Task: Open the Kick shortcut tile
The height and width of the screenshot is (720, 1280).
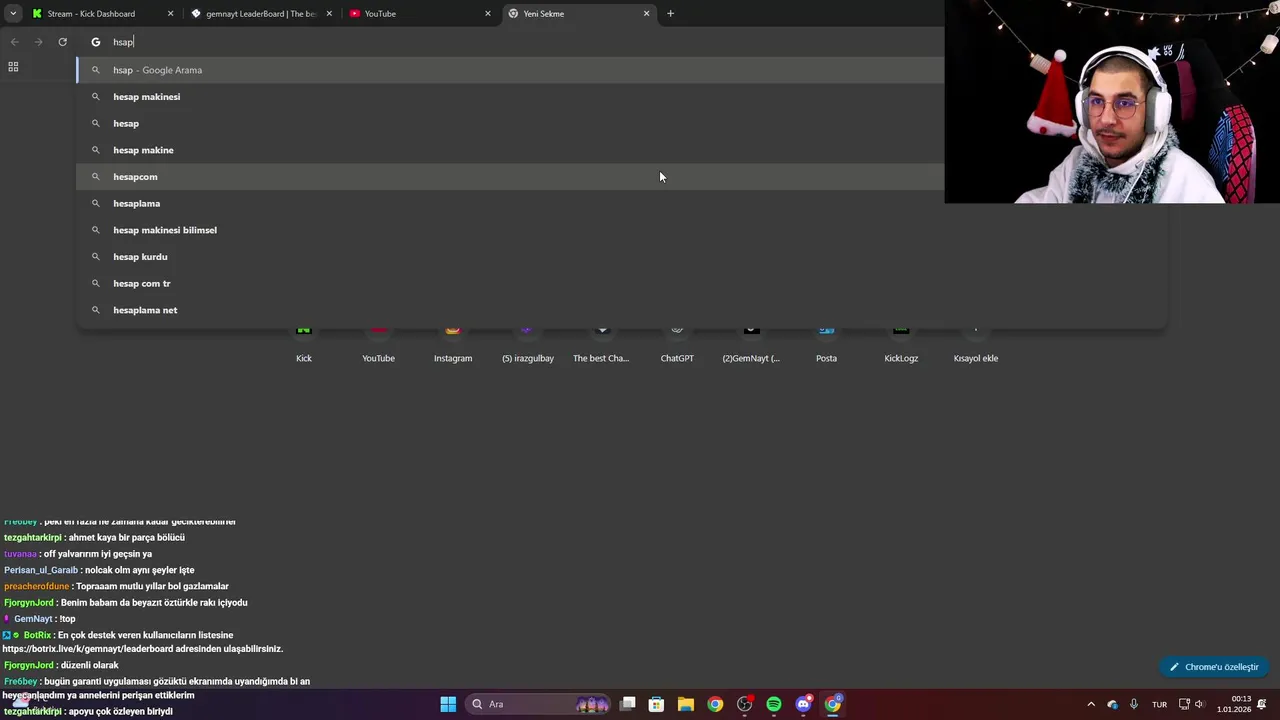Action: [x=304, y=344]
